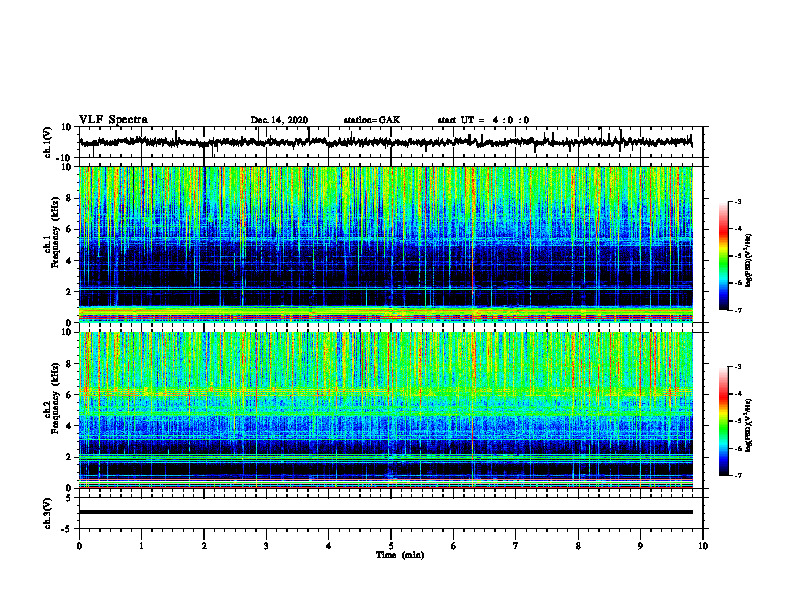
Task: Click the ch.1 spectrogram color scale bar
Action: [723, 256]
